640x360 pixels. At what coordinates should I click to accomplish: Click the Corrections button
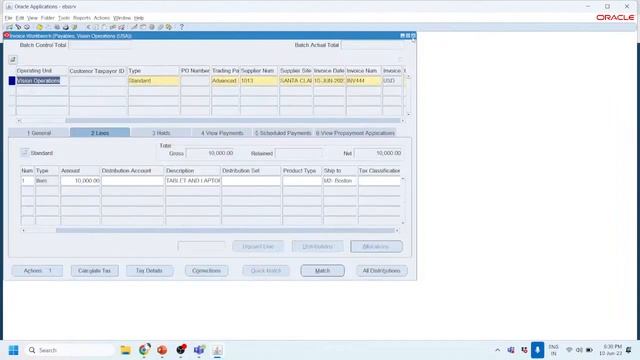click(x=206, y=271)
